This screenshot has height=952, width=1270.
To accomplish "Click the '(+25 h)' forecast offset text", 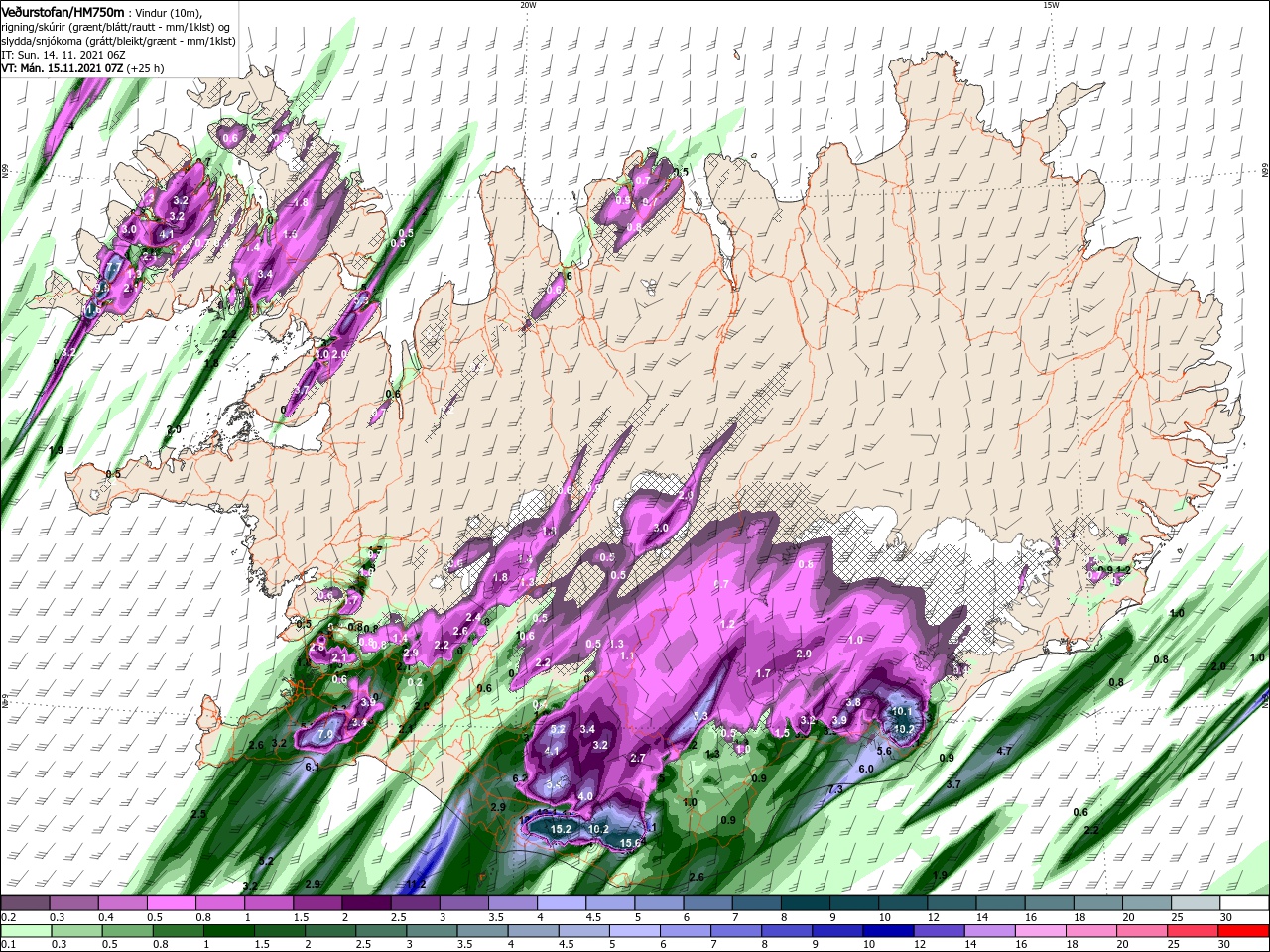I will [146, 68].
